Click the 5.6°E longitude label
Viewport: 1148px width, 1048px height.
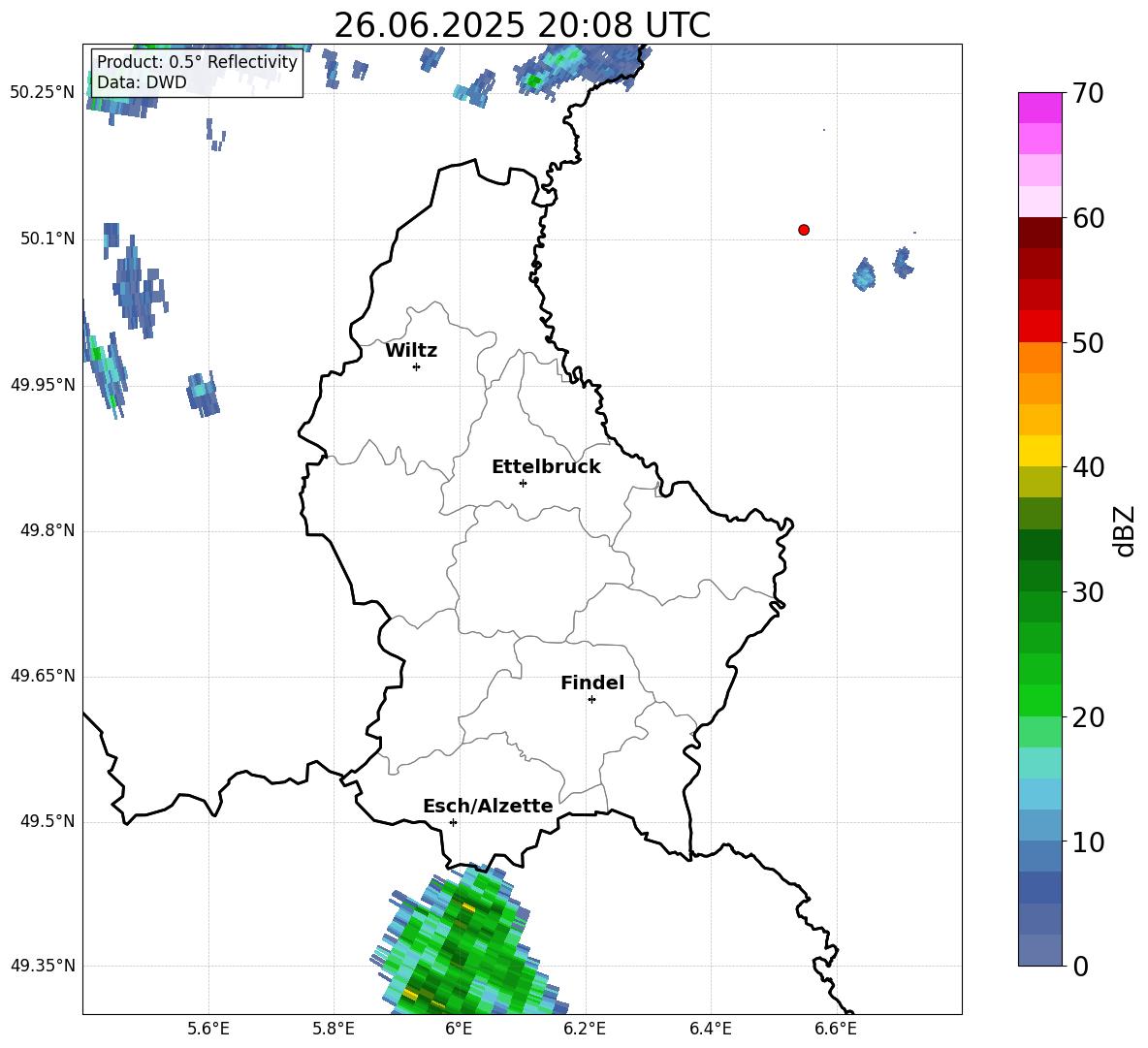point(208,1029)
